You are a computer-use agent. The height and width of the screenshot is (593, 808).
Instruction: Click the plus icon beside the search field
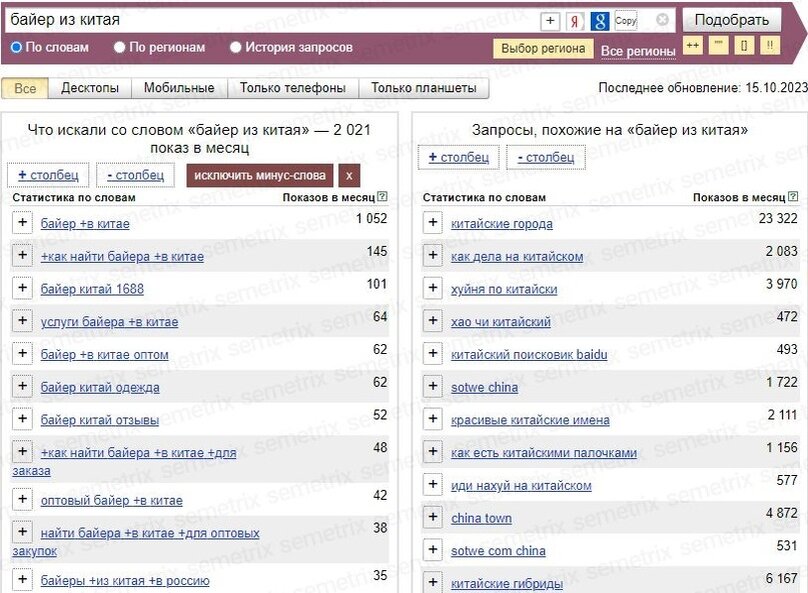pos(551,20)
